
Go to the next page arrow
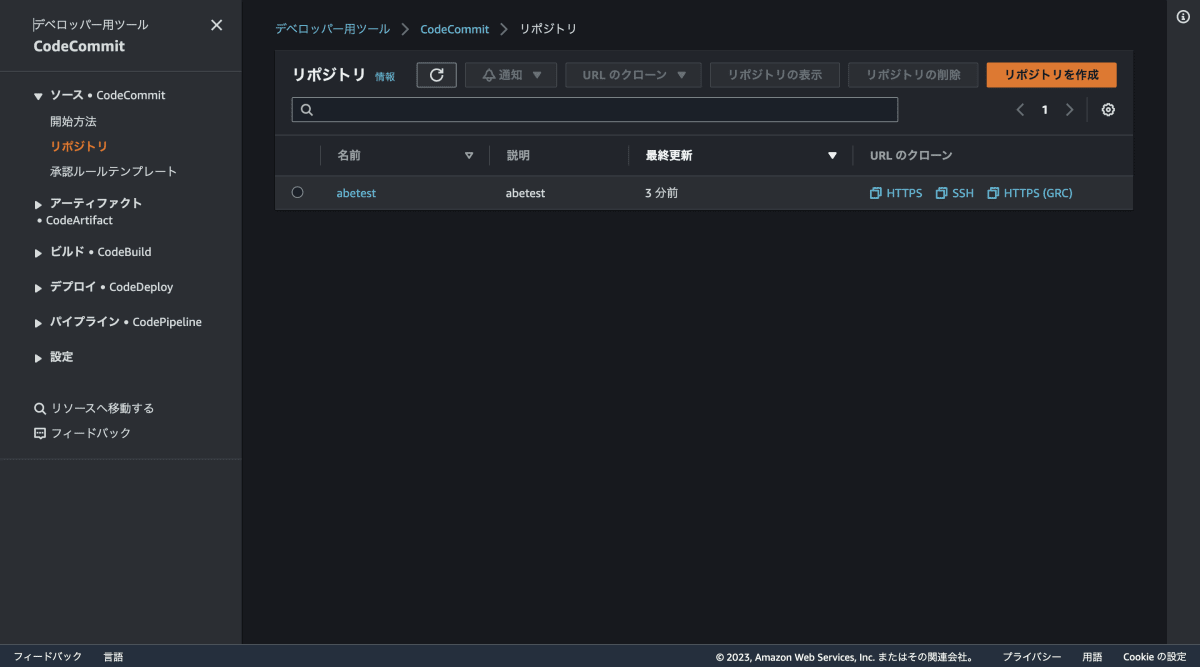click(1069, 110)
